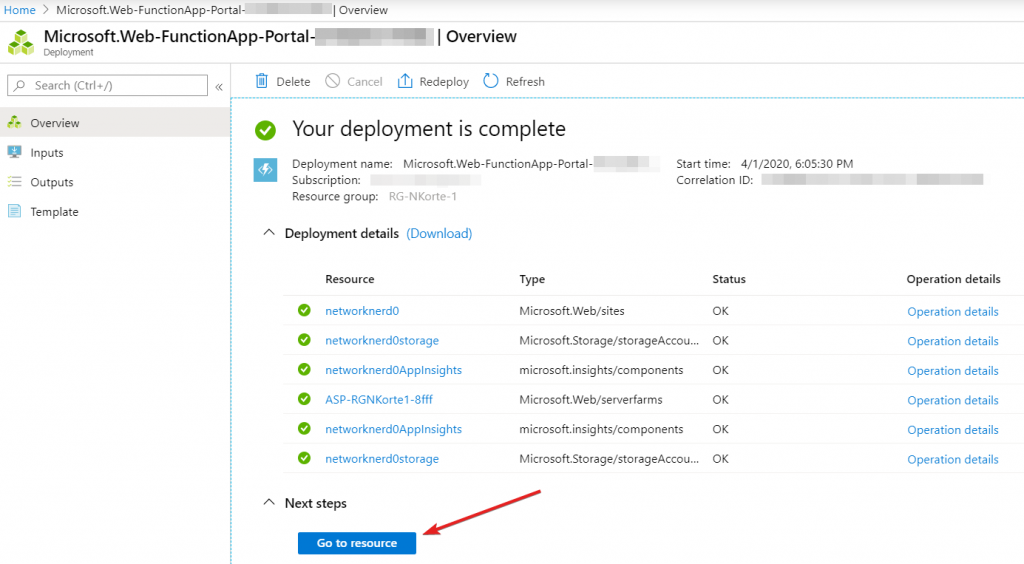Click the Download link
1024x564 pixels.
439,234
